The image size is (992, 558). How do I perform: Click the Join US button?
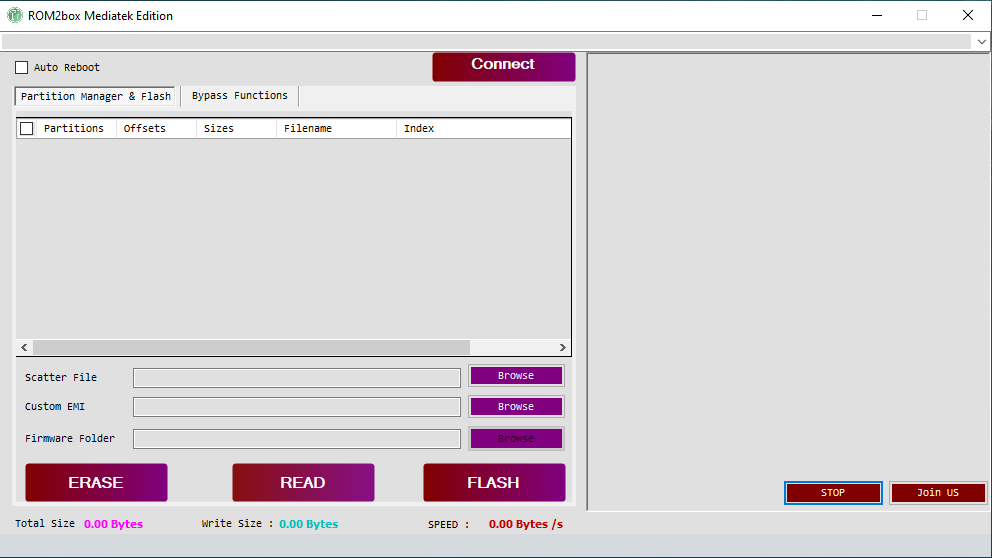point(938,493)
